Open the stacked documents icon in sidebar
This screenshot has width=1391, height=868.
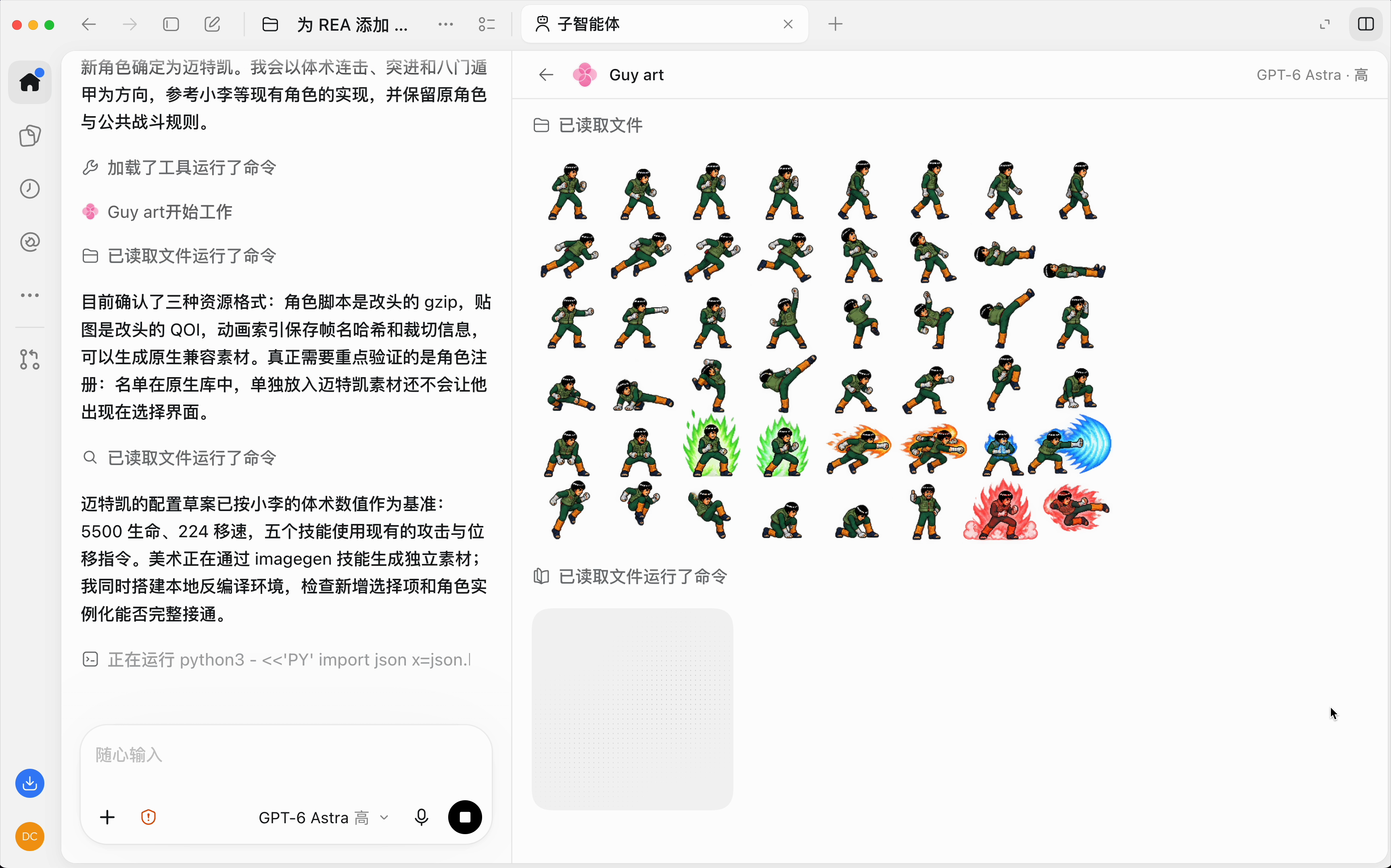click(x=30, y=136)
